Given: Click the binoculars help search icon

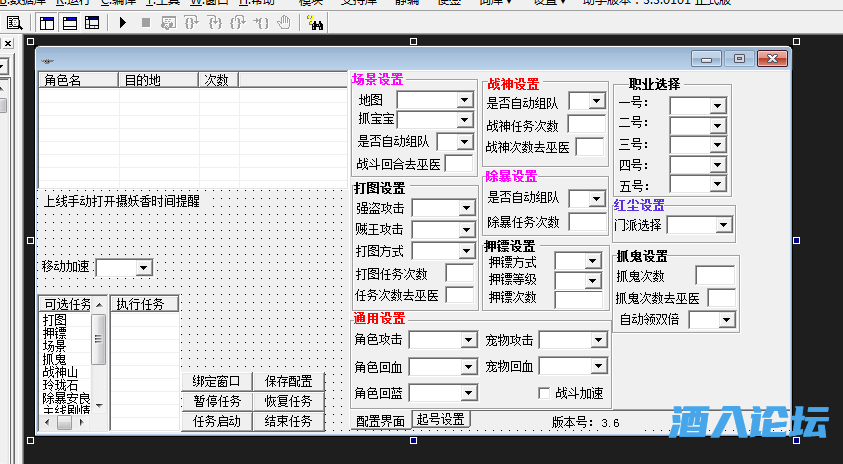Looking at the screenshot, I should point(317,22).
